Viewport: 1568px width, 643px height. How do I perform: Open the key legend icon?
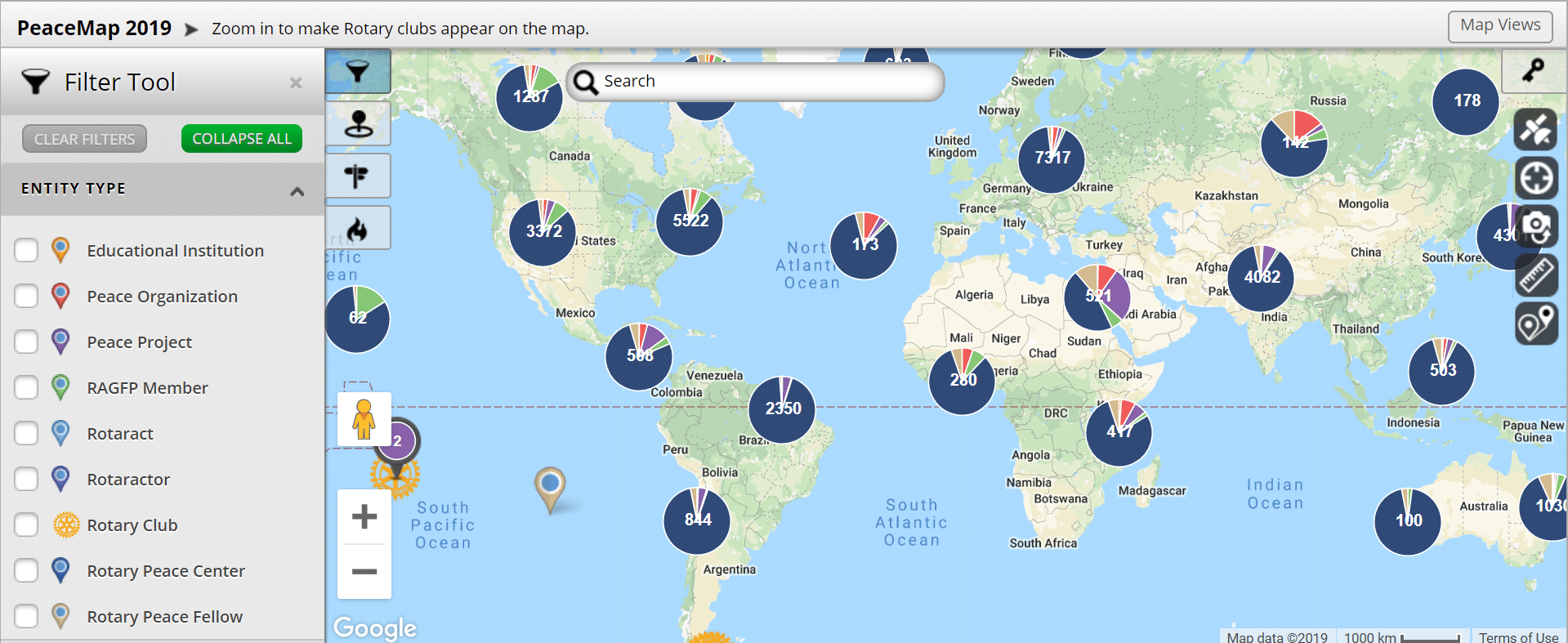pos(1534,70)
